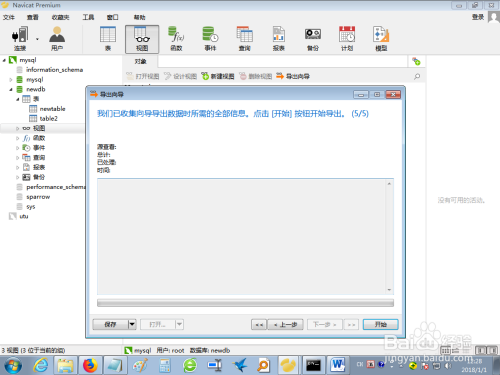Open the 文件 menu
The height and width of the screenshot is (375, 500).
9,17
